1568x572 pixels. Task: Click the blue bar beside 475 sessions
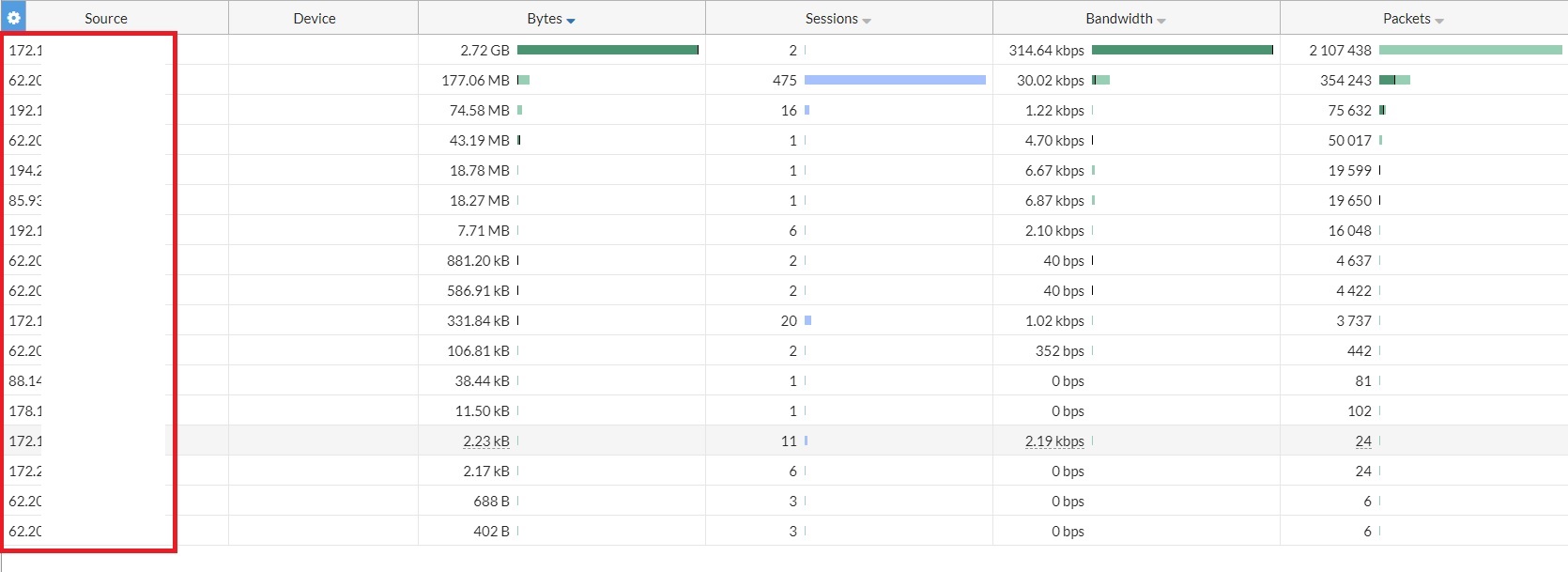coord(895,80)
